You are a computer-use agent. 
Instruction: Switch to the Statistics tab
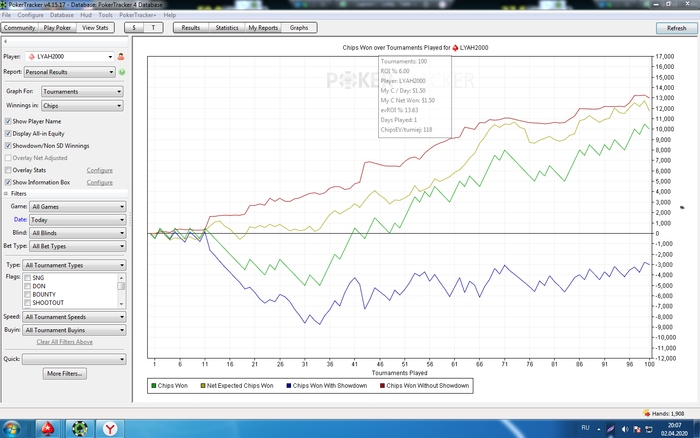[227, 28]
